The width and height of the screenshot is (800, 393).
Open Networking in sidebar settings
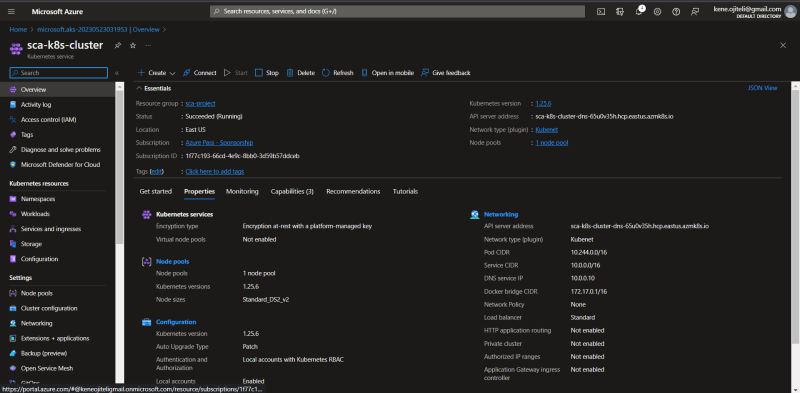(x=36, y=323)
